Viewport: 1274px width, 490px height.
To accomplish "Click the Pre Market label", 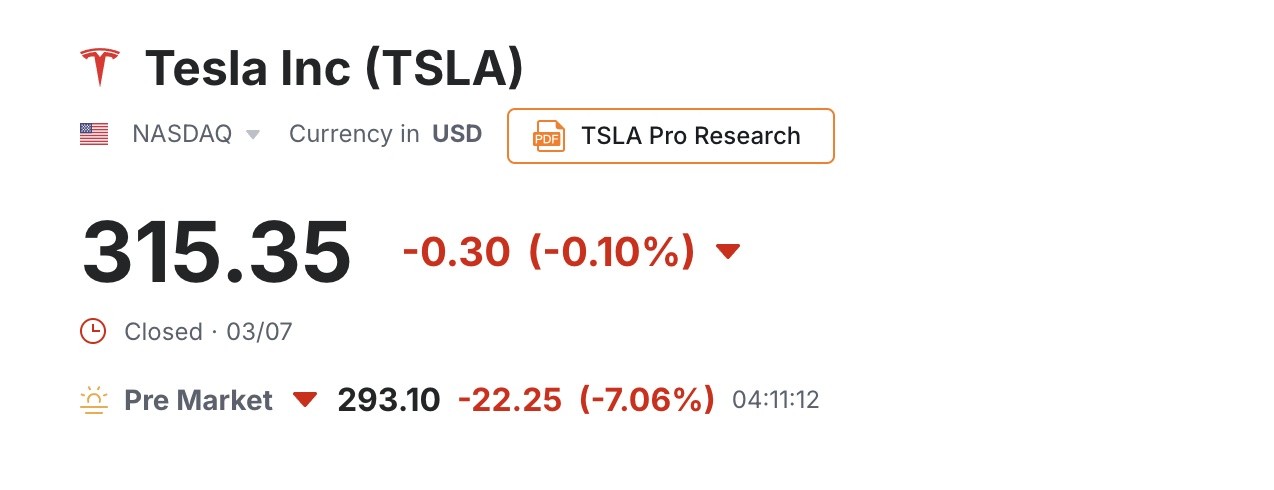I will tap(198, 400).
